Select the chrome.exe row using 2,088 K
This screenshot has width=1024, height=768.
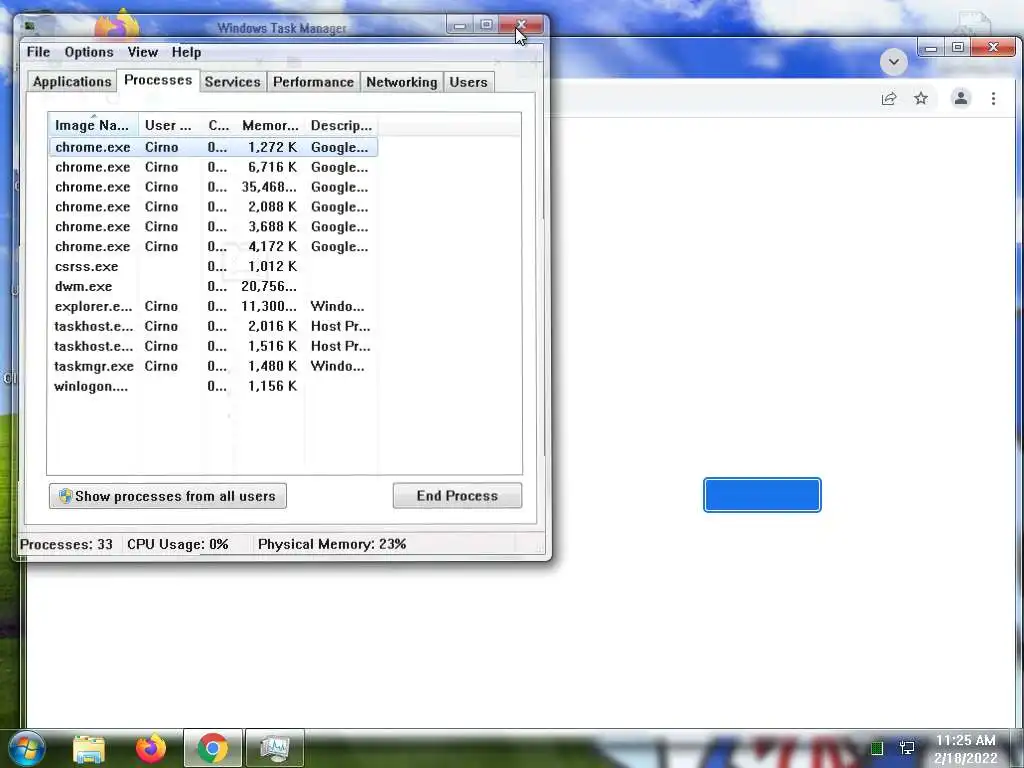pyautogui.click(x=213, y=207)
